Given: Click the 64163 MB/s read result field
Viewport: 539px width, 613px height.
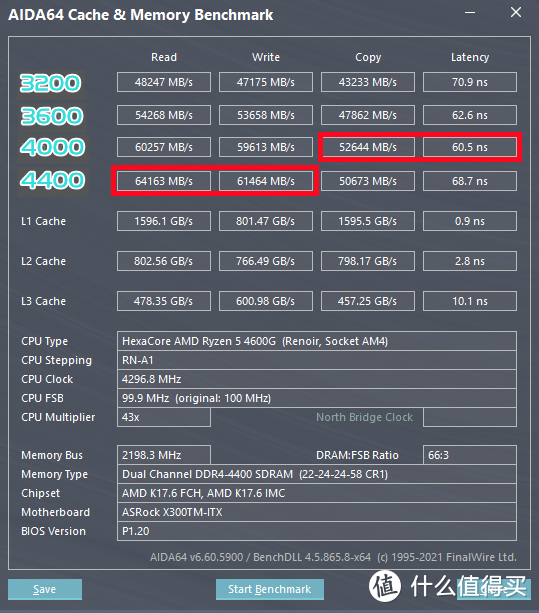Looking at the screenshot, I should [164, 181].
